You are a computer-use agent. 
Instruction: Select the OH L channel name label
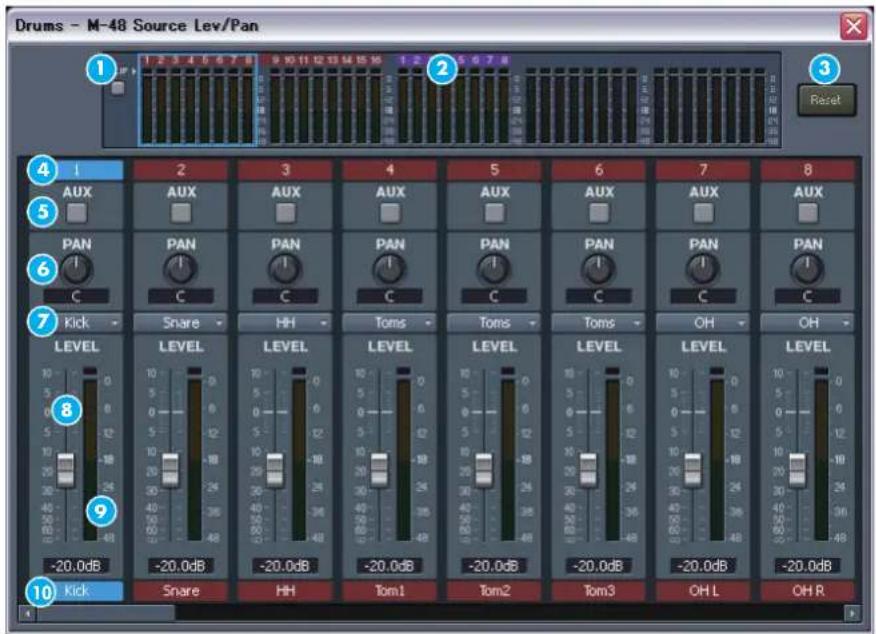click(x=703, y=591)
